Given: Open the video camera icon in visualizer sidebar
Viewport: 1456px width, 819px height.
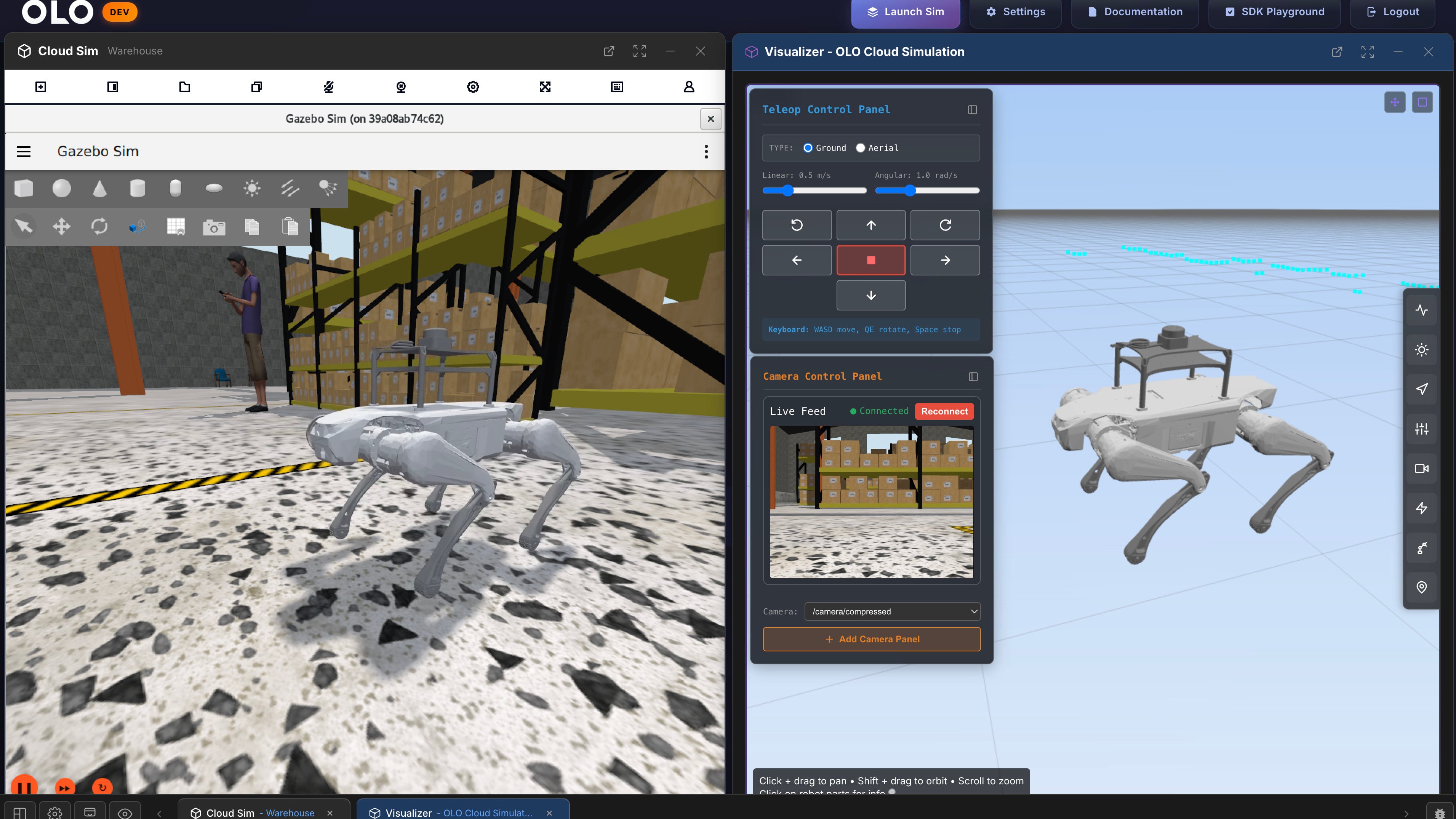Looking at the screenshot, I should point(1421,469).
